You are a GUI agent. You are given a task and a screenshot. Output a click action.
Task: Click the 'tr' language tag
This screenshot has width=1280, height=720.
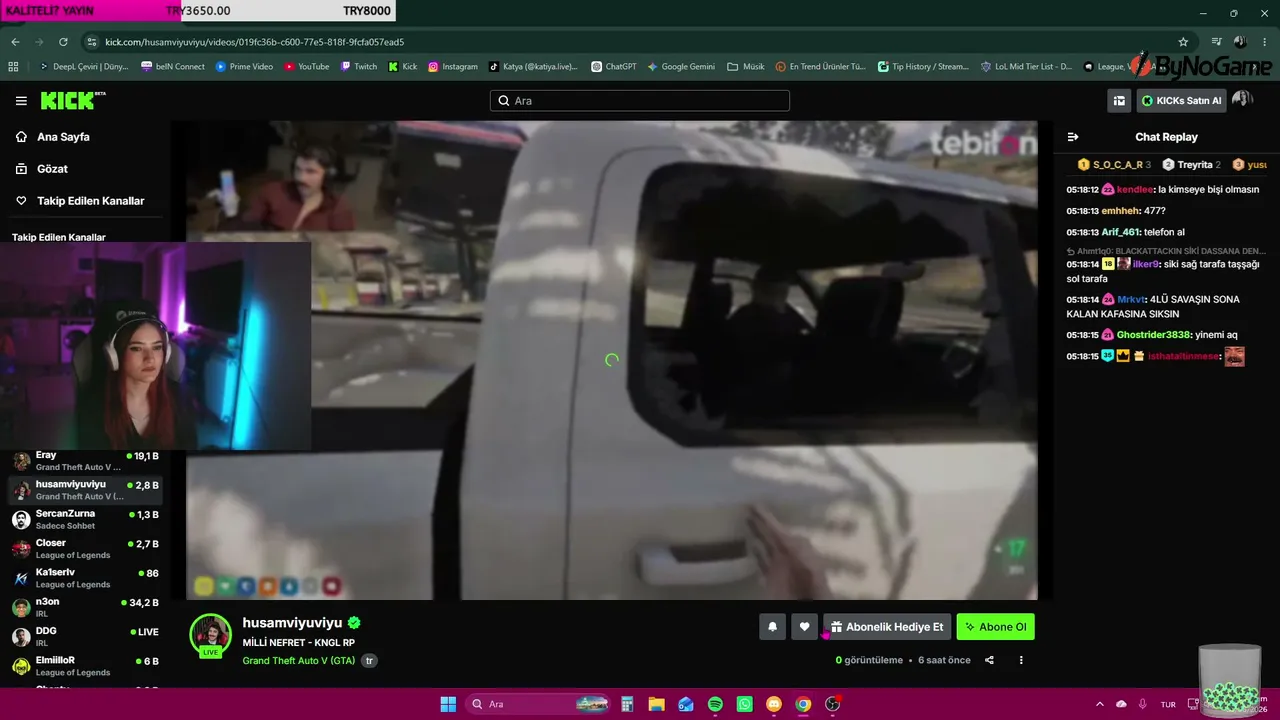(369, 661)
